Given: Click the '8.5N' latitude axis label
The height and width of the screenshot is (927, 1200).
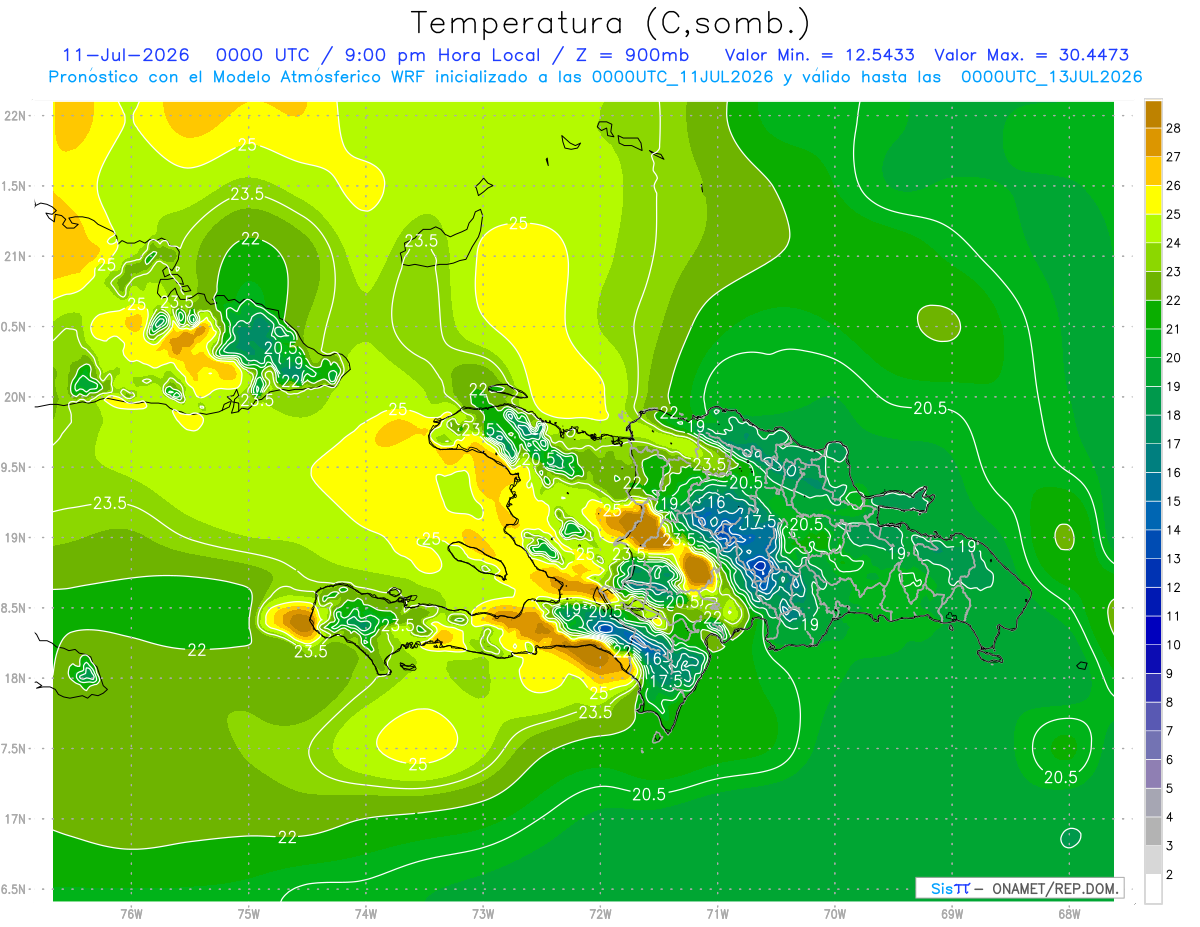Looking at the screenshot, I should [15, 608].
